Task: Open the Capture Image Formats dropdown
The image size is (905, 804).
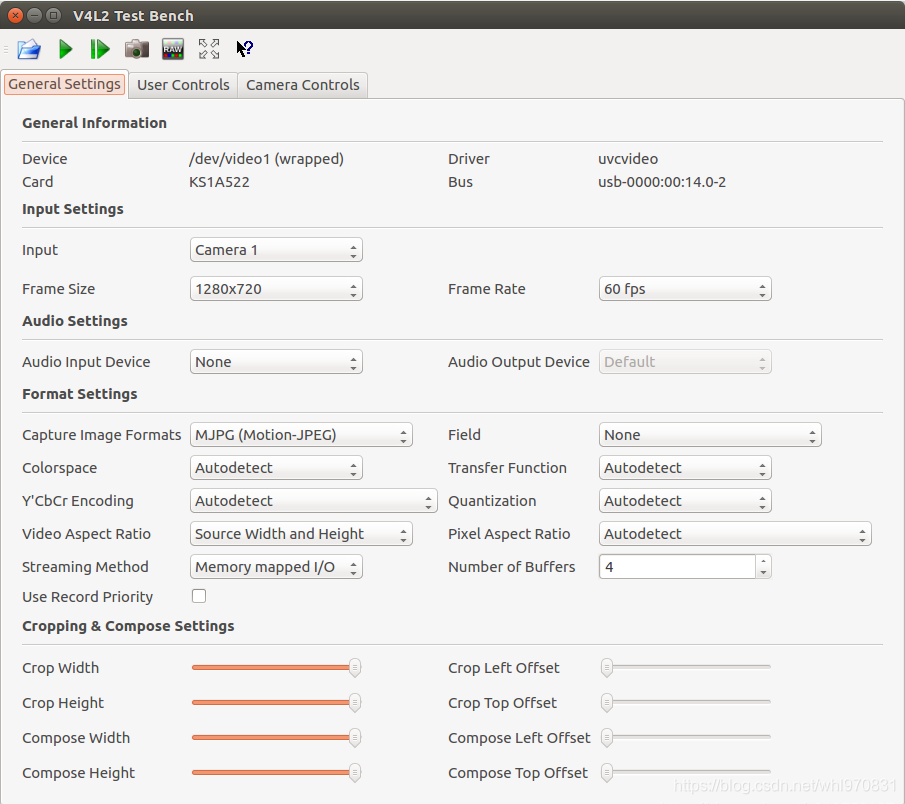Action: (x=301, y=435)
